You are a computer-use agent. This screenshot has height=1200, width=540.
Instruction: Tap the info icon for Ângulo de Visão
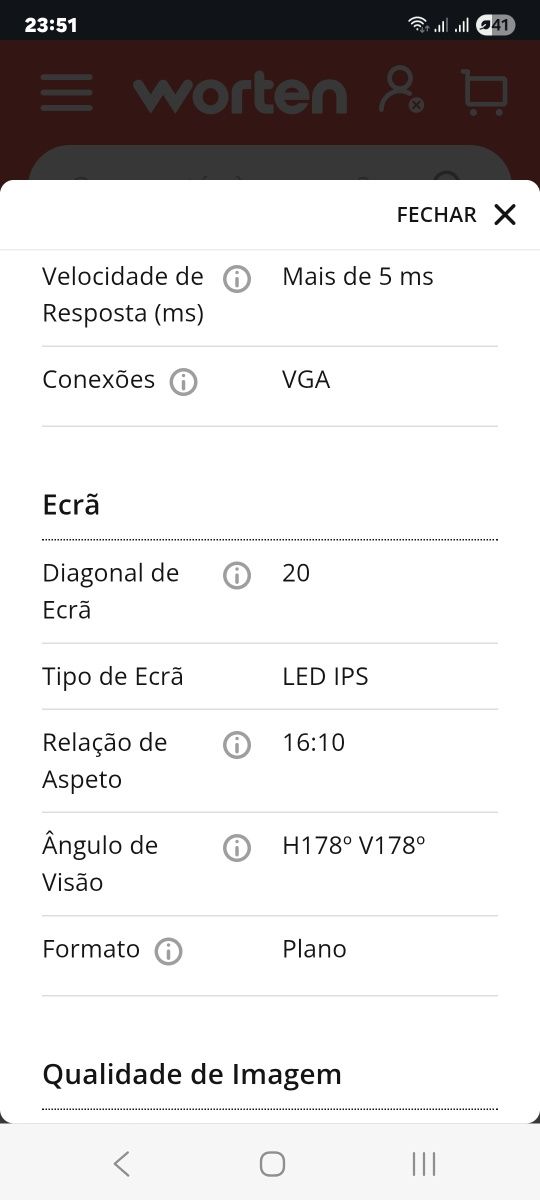(237, 848)
